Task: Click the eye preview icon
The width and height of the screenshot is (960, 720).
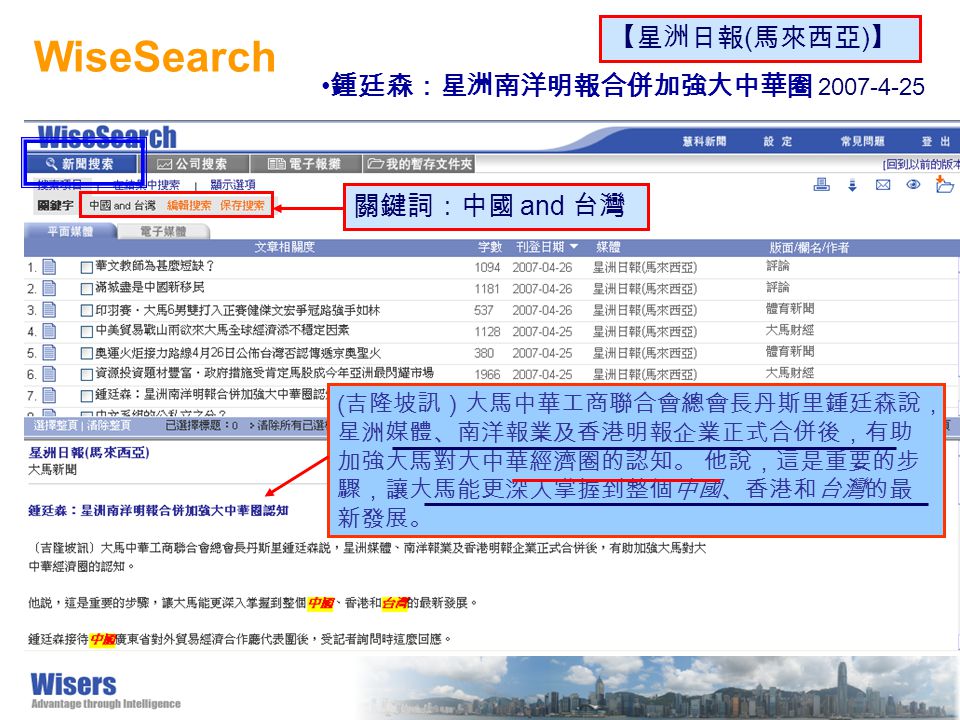Action: pyautogui.click(x=913, y=184)
